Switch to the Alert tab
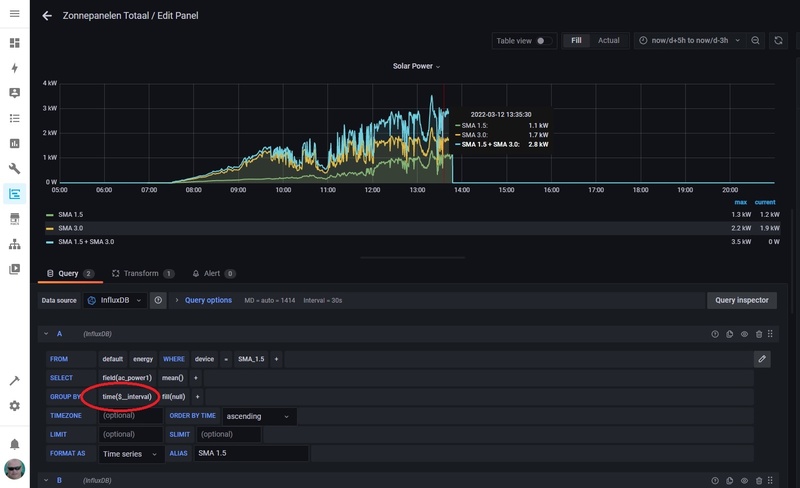 coord(213,273)
